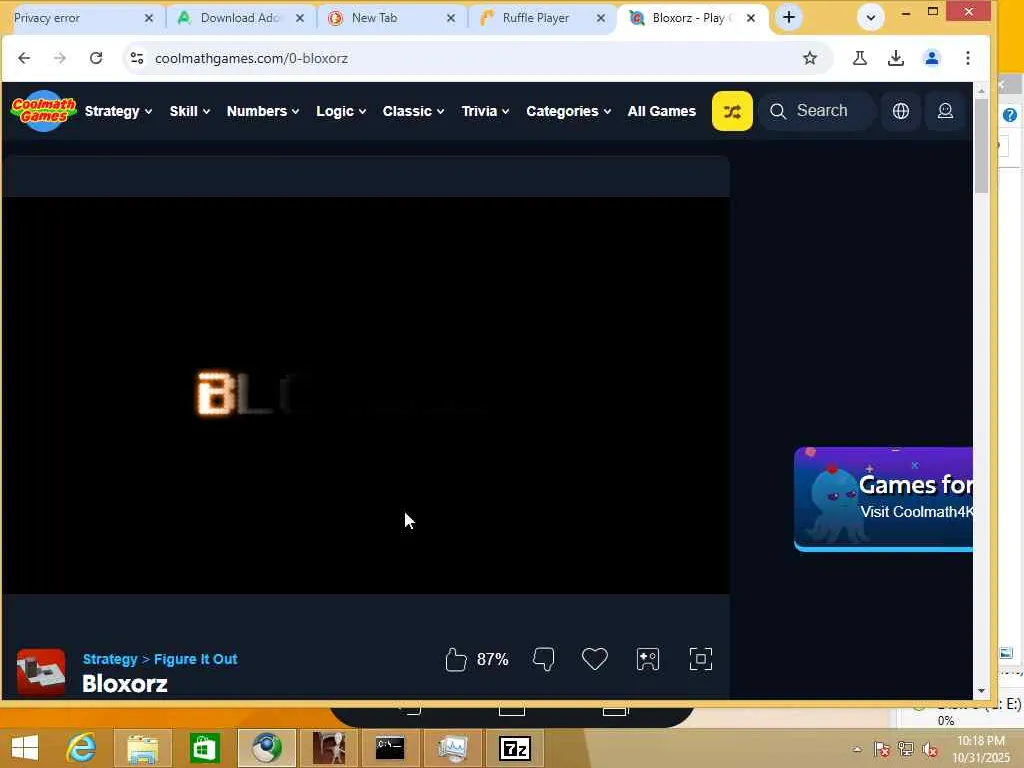Screen dimensions: 1024x768
Task: Open the tab search dropdown
Action: [870, 18]
